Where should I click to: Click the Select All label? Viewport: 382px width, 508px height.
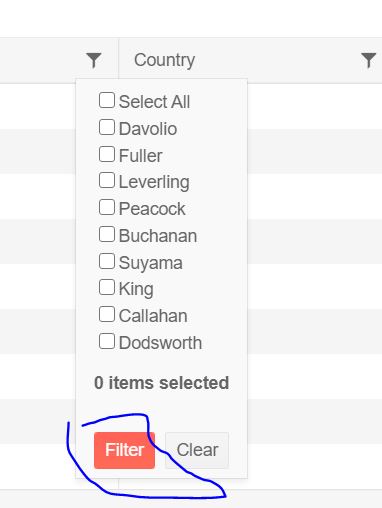coord(154,102)
